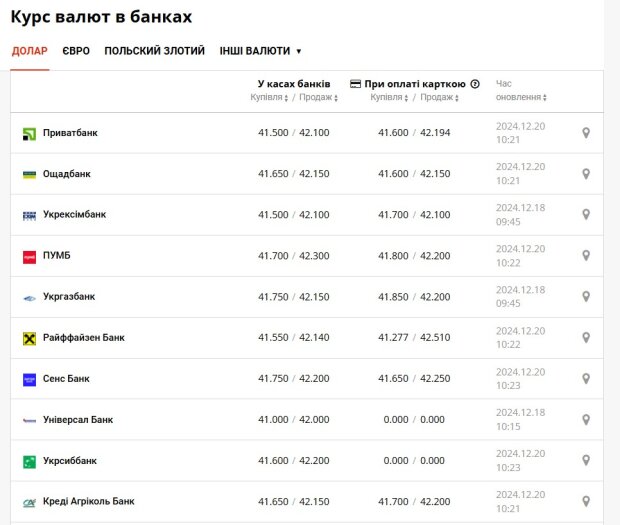Click Креді Агріколь Банк location pin
Viewport: 620px width, 525px height.
(586, 501)
